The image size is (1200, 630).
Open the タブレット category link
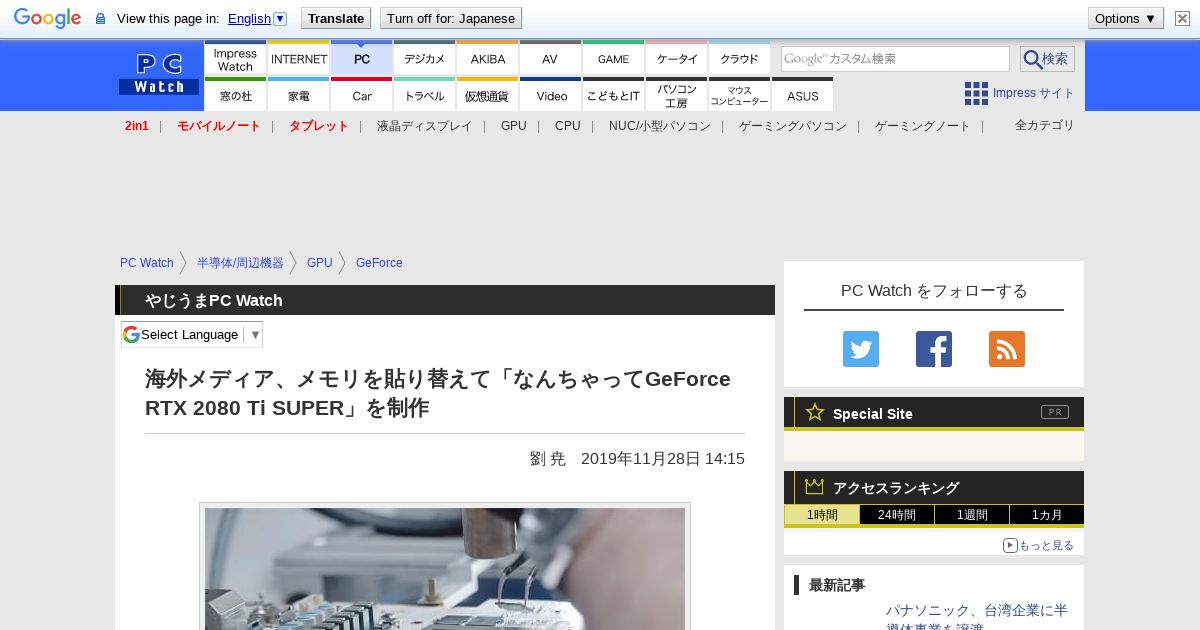319,126
